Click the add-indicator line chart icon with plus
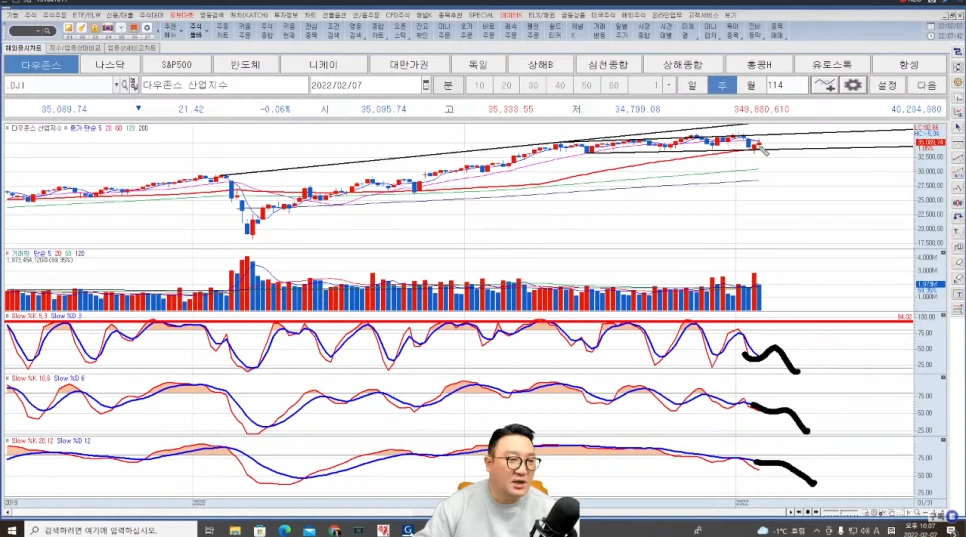Viewport: 966px width, 537px height. [824, 85]
